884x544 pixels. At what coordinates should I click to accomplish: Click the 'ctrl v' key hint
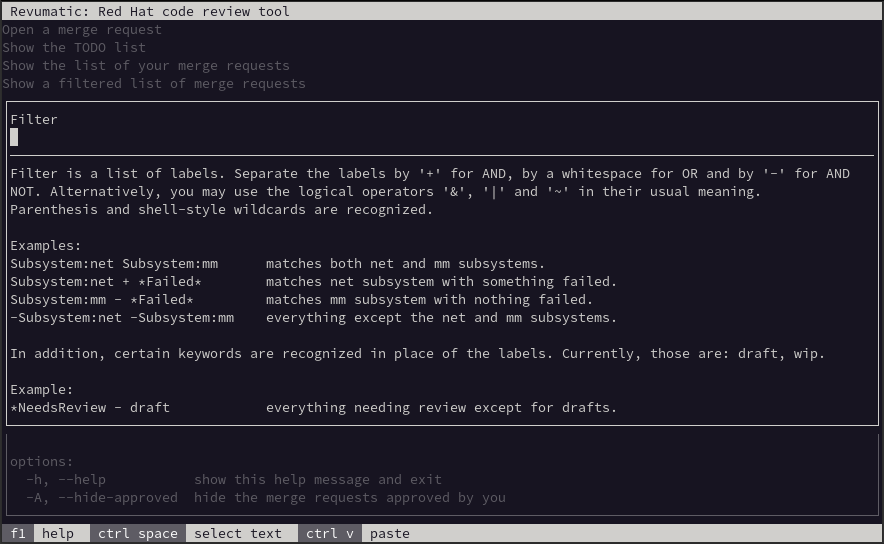pyautogui.click(x=330, y=534)
